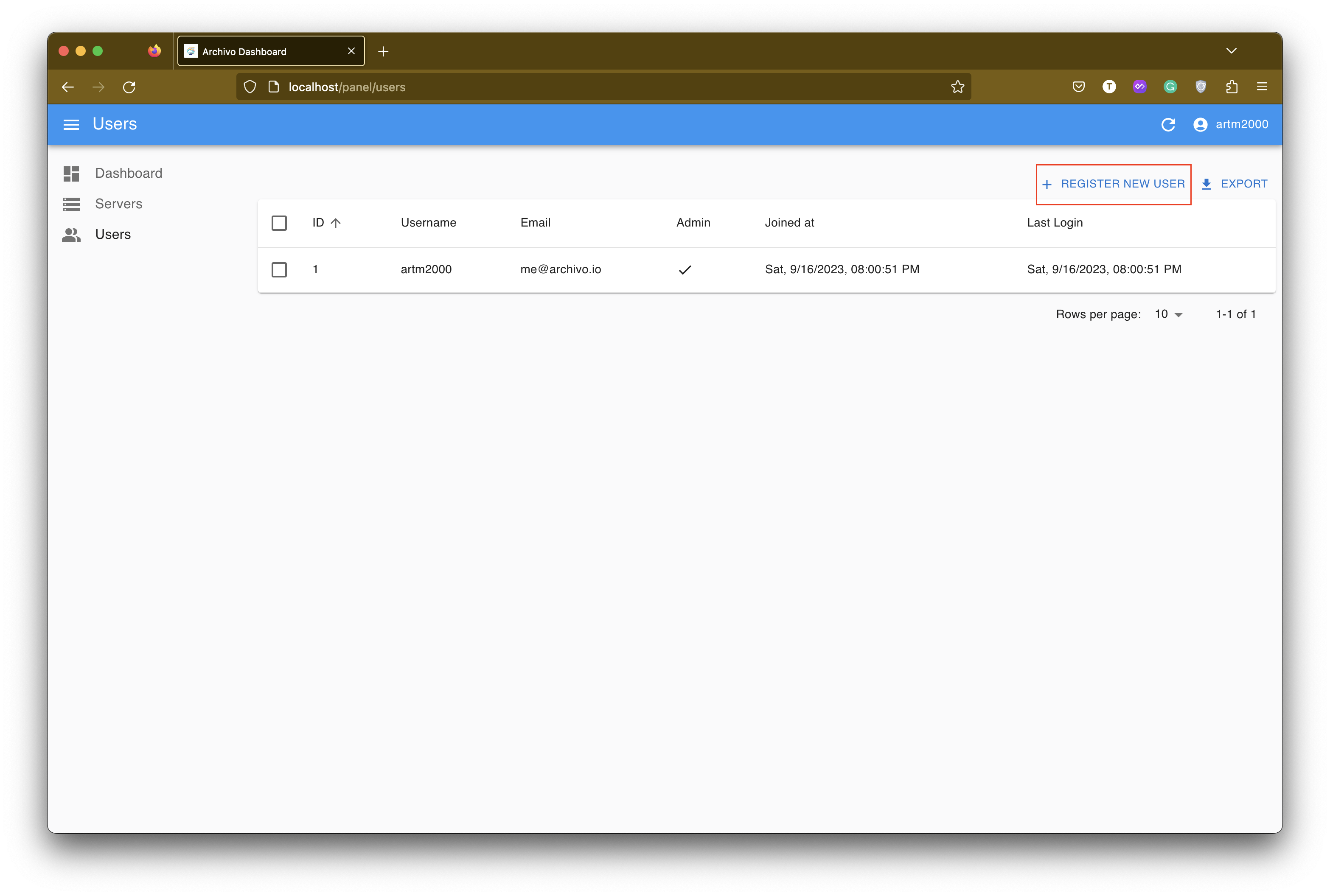Sort by the Username column
1330x896 pixels.
click(x=428, y=223)
